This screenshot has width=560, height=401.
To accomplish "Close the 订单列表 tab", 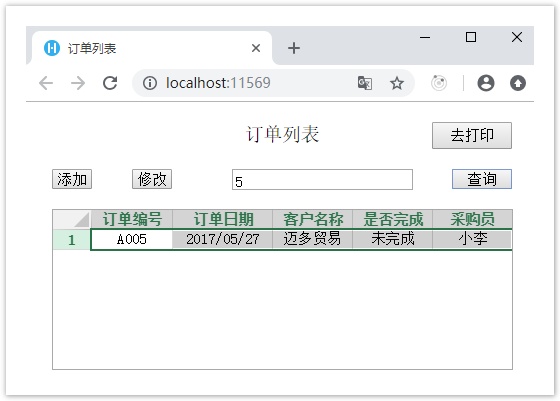I will 256,48.
